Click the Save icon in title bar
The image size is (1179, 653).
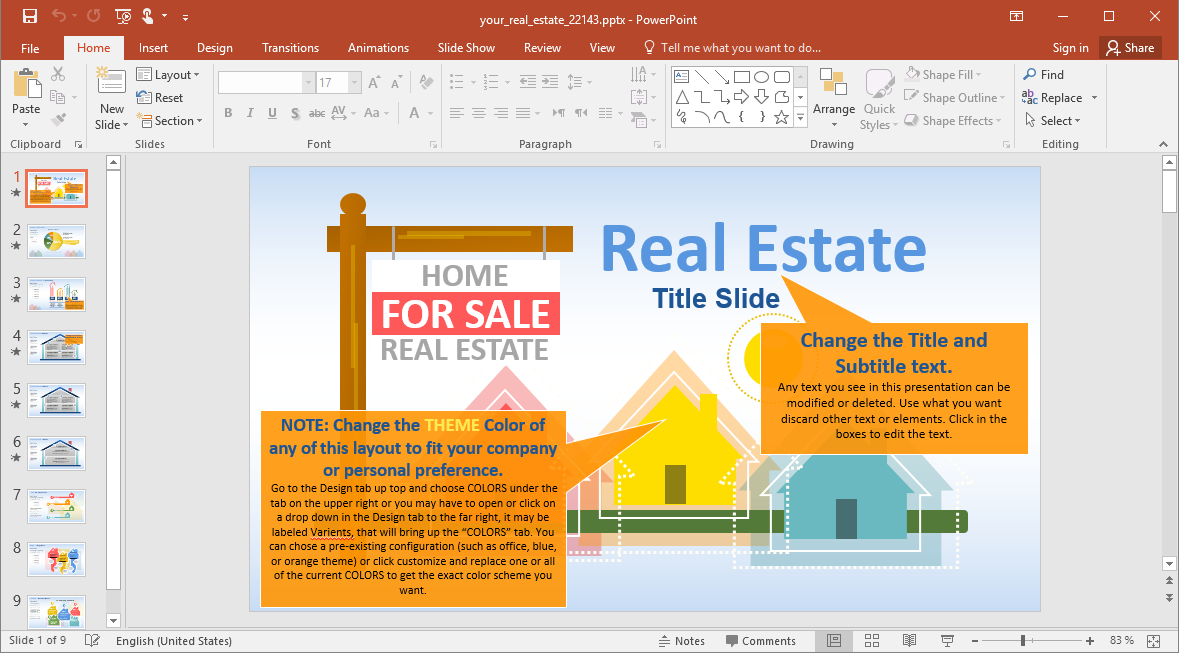(x=29, y=16)
